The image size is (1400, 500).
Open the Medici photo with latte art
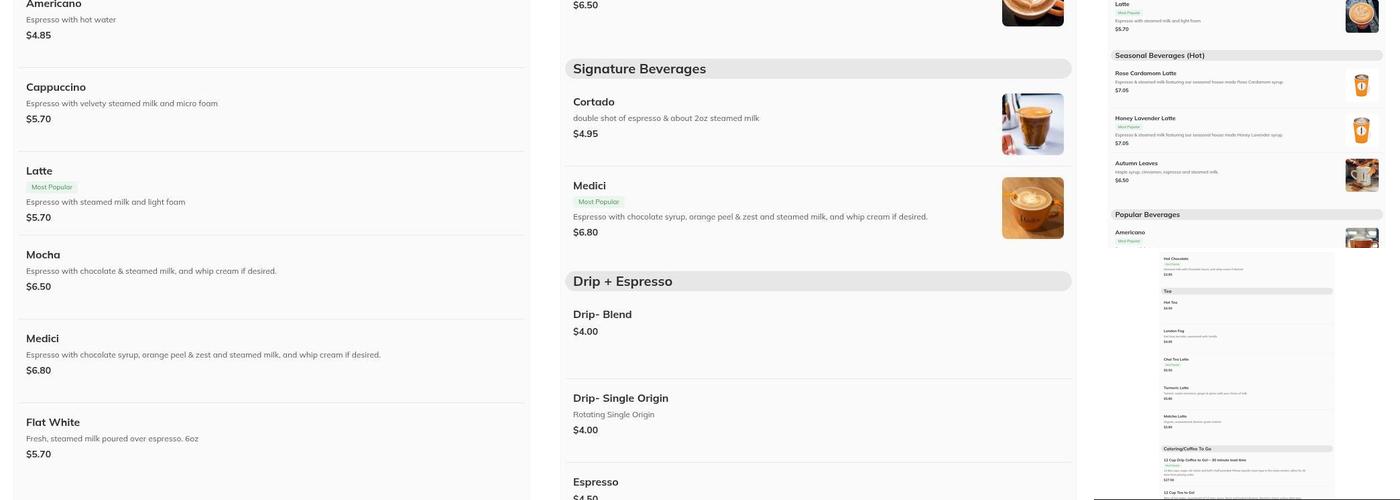(1032, 208)
